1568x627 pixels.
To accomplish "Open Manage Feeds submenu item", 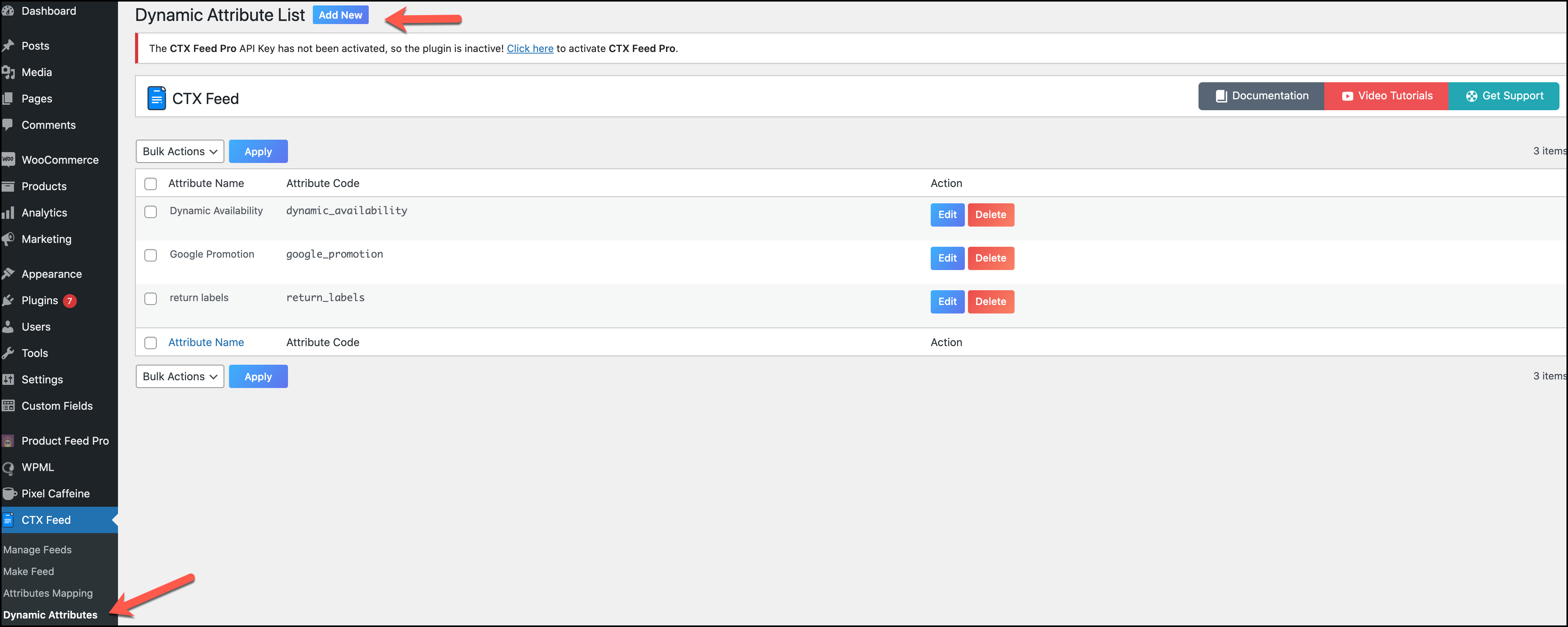I will pos(37,550).
